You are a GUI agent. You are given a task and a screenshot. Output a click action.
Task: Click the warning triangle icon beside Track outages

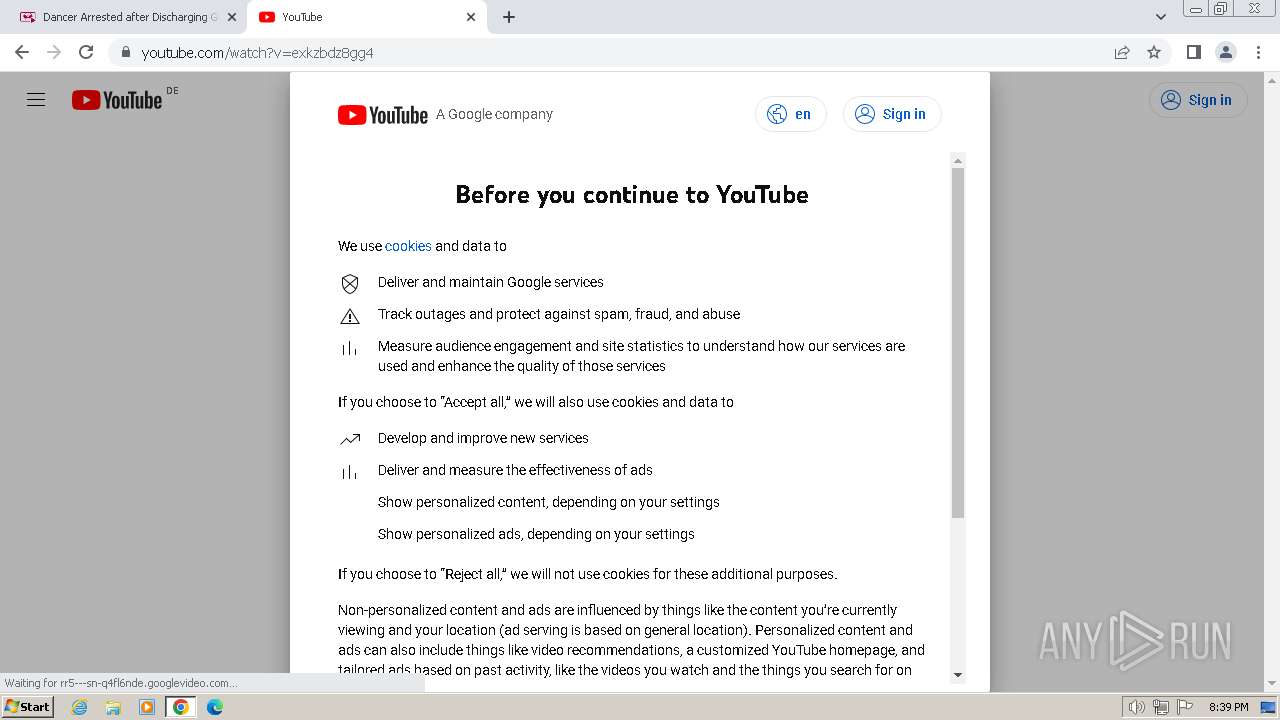[350, 316]
